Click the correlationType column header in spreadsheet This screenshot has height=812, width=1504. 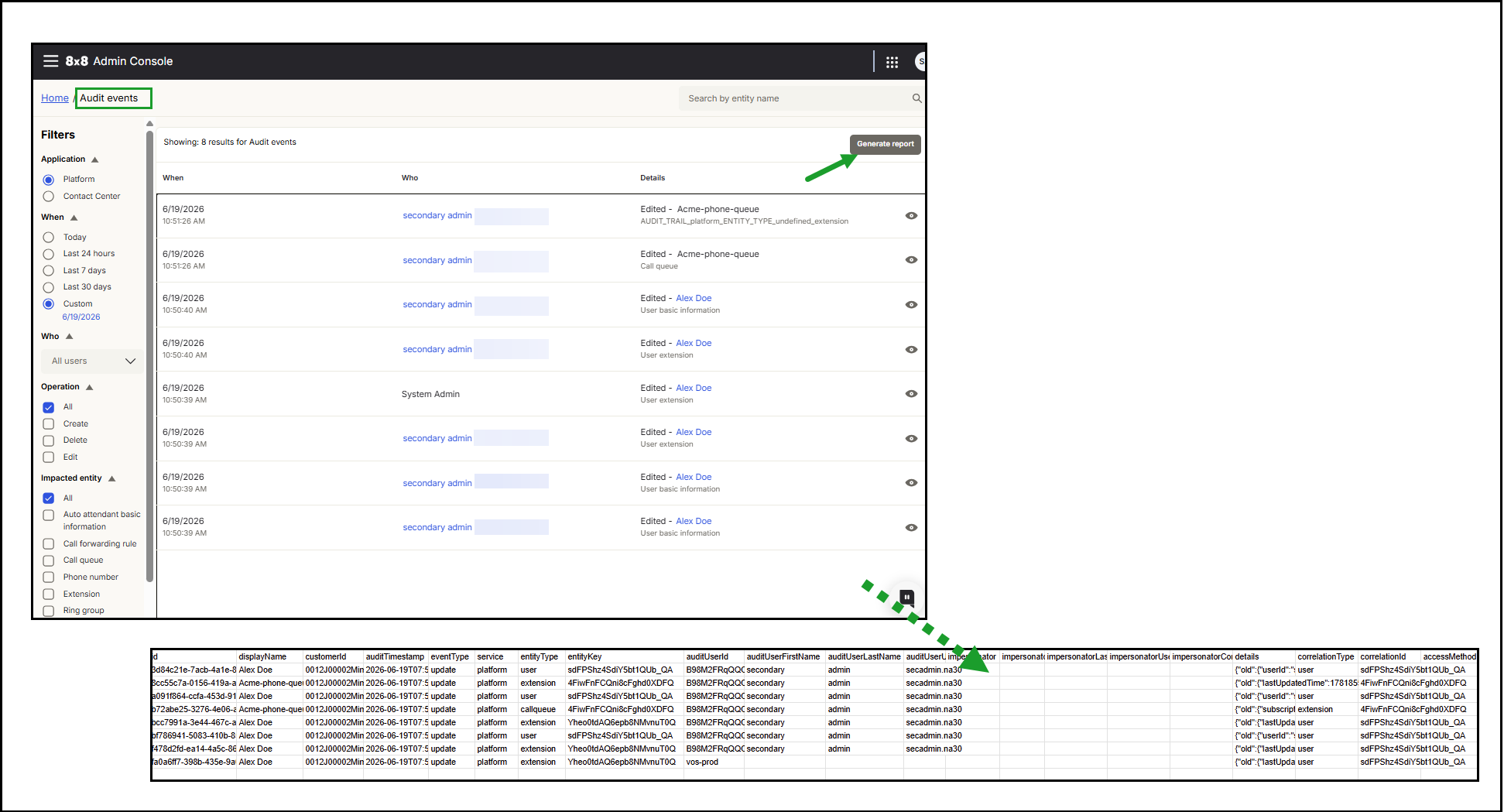point(1326,657)
